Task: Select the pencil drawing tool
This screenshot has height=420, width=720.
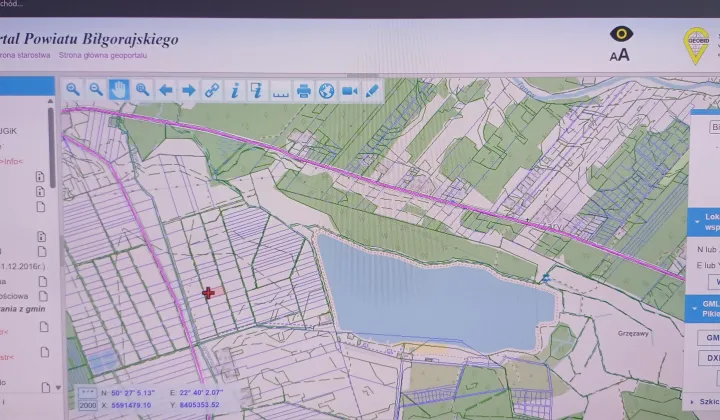Action: point(372,91)
